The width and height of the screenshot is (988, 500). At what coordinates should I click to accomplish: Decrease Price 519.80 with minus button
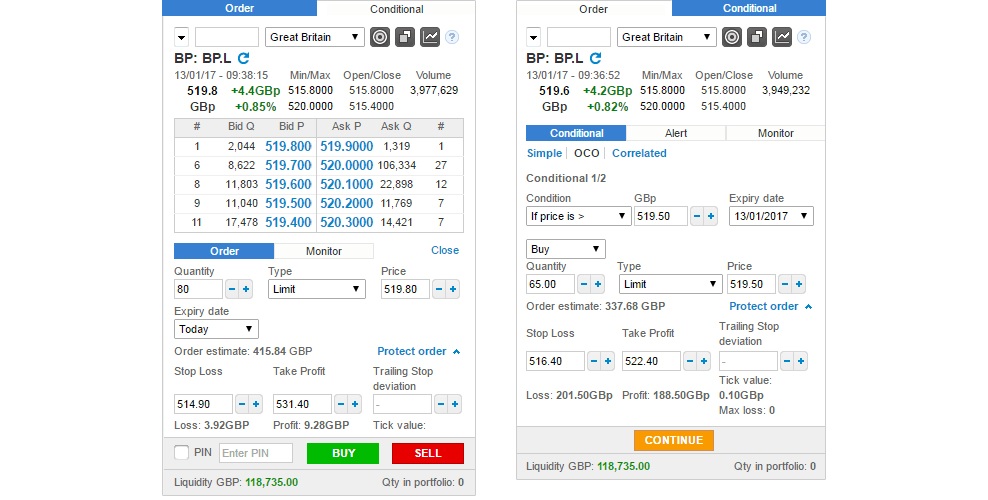[x=439, y=289]
